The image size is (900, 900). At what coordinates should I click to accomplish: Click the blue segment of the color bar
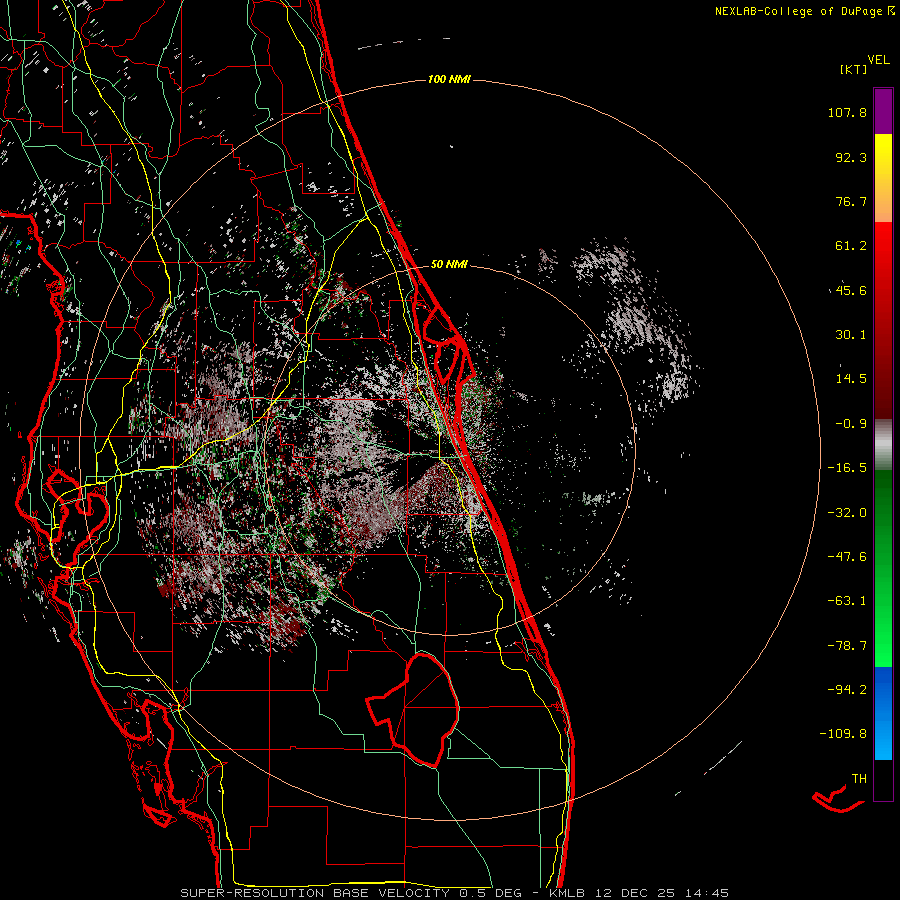pos(883,713)
